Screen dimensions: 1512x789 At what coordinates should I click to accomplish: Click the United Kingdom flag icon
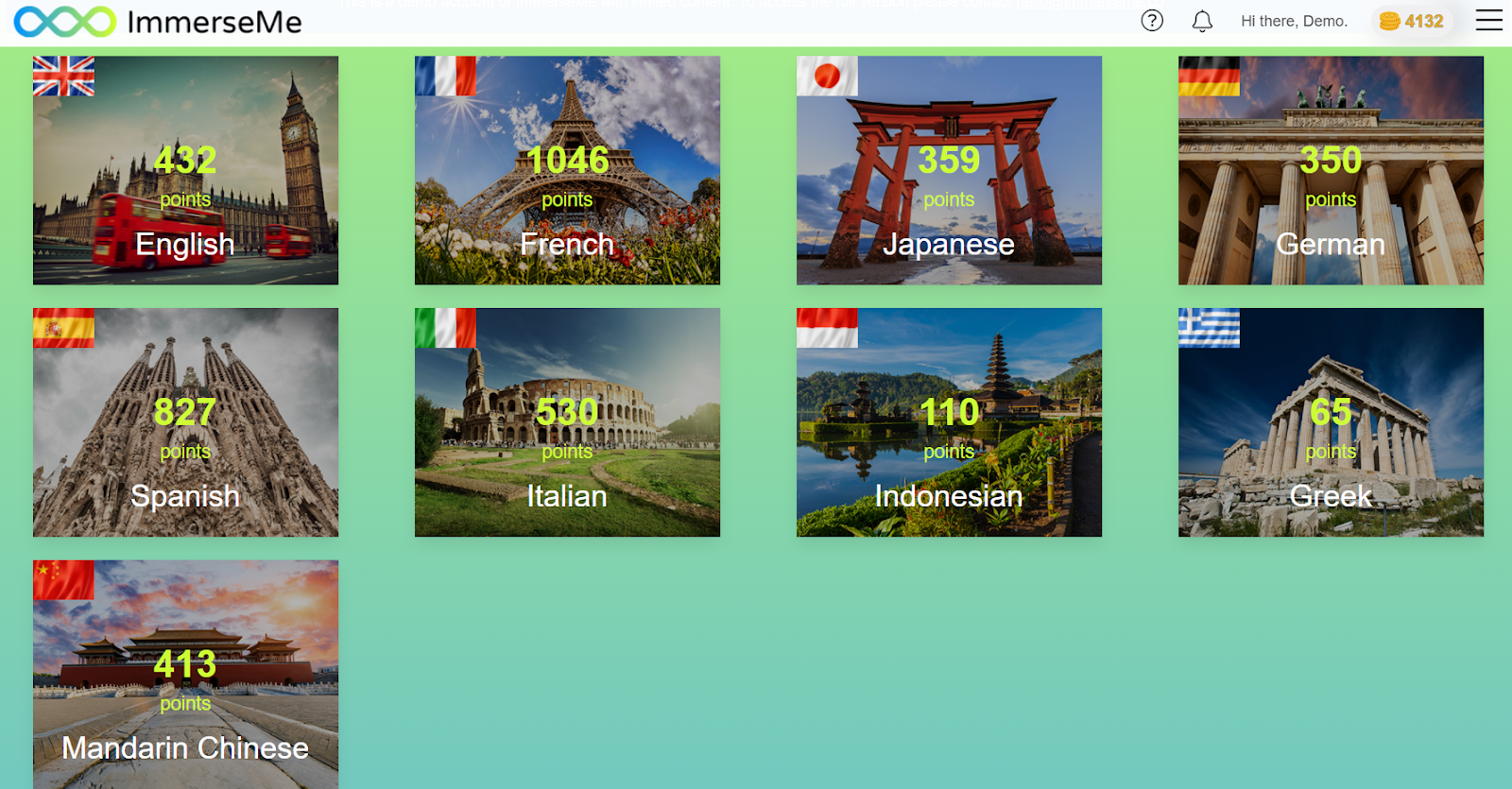click(x=63, y=76)
